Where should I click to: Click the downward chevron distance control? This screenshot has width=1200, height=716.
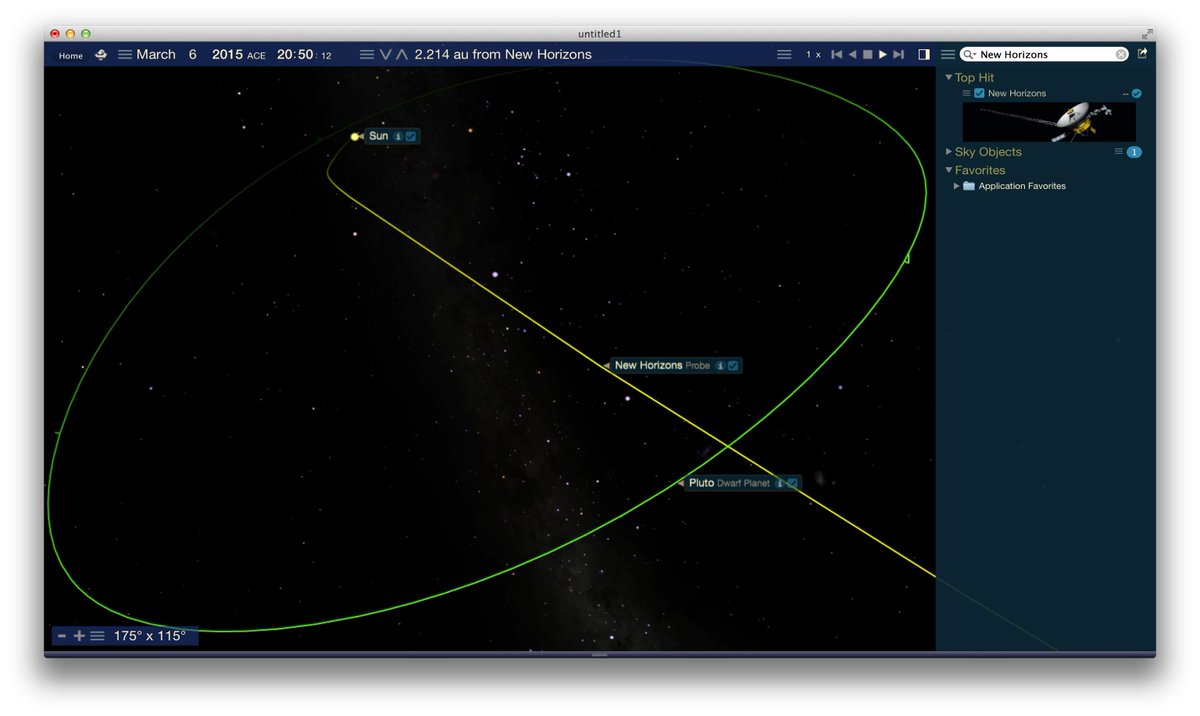pos(385,55)
